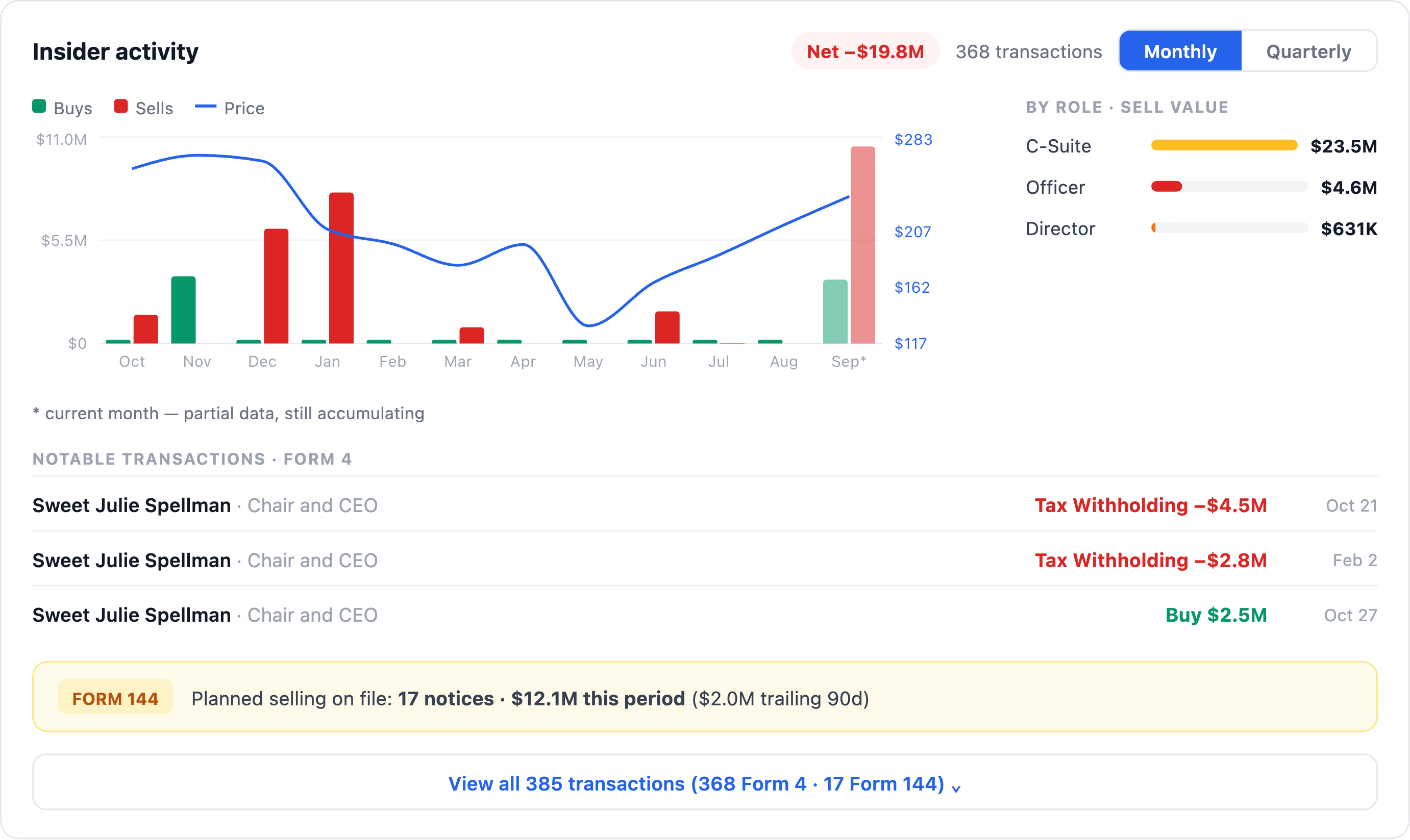
Task: Select the Buy $2.5M transaction
Action: (x=704, y=615)
